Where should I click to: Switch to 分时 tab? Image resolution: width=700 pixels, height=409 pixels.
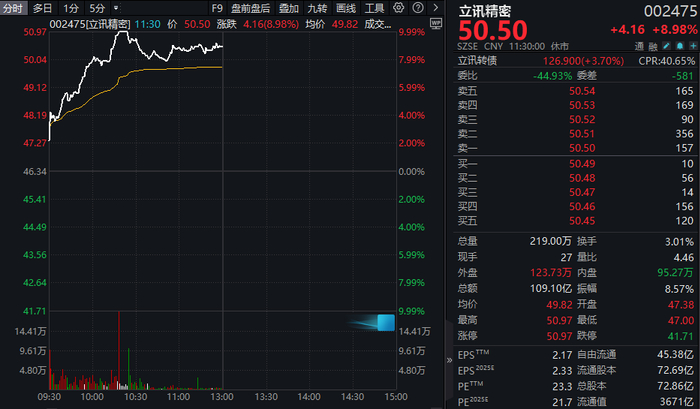13,8
